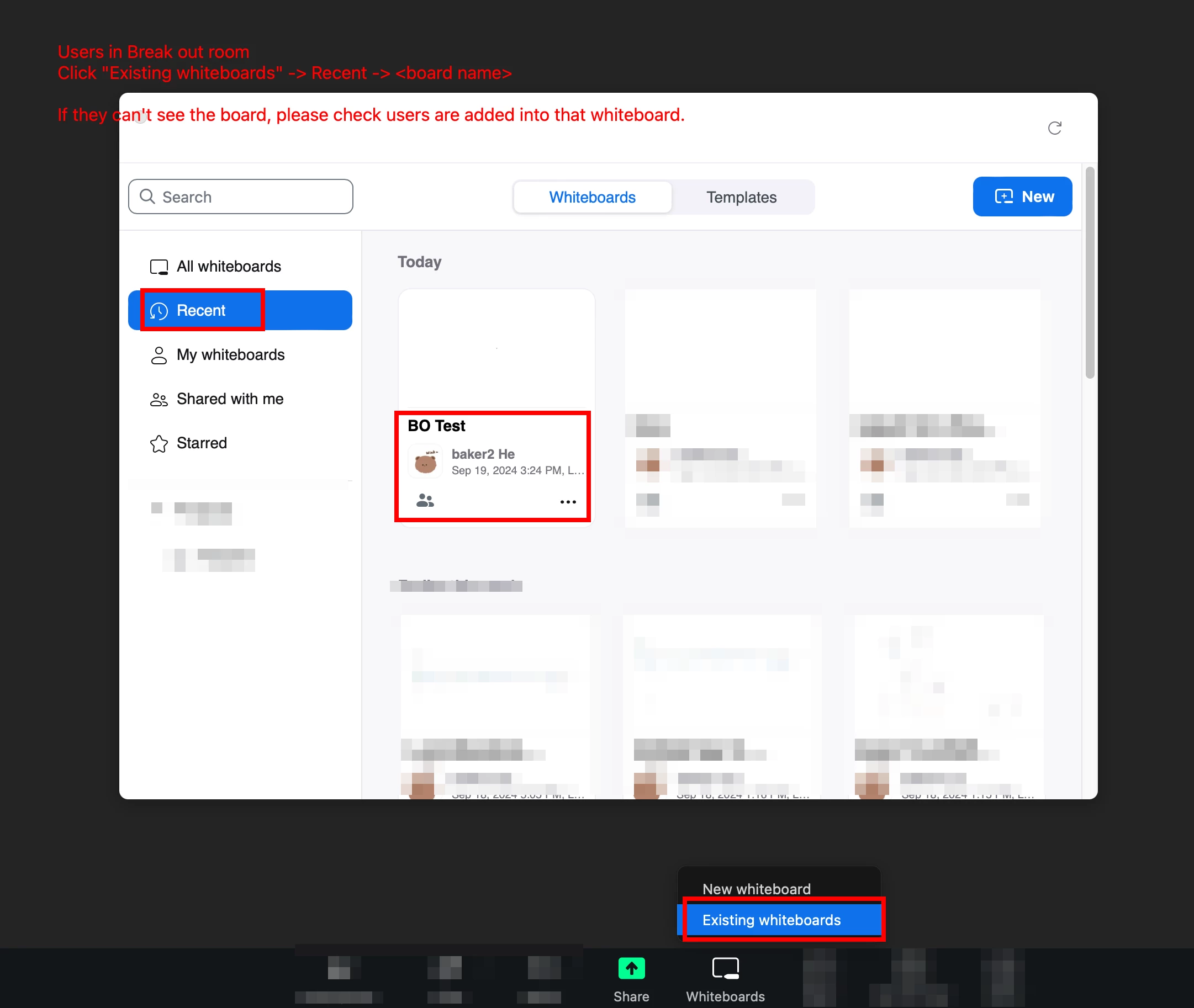
Task: Choose New whiteboard from popup menu
Action: pyautogui.click(x=756, y=889)
